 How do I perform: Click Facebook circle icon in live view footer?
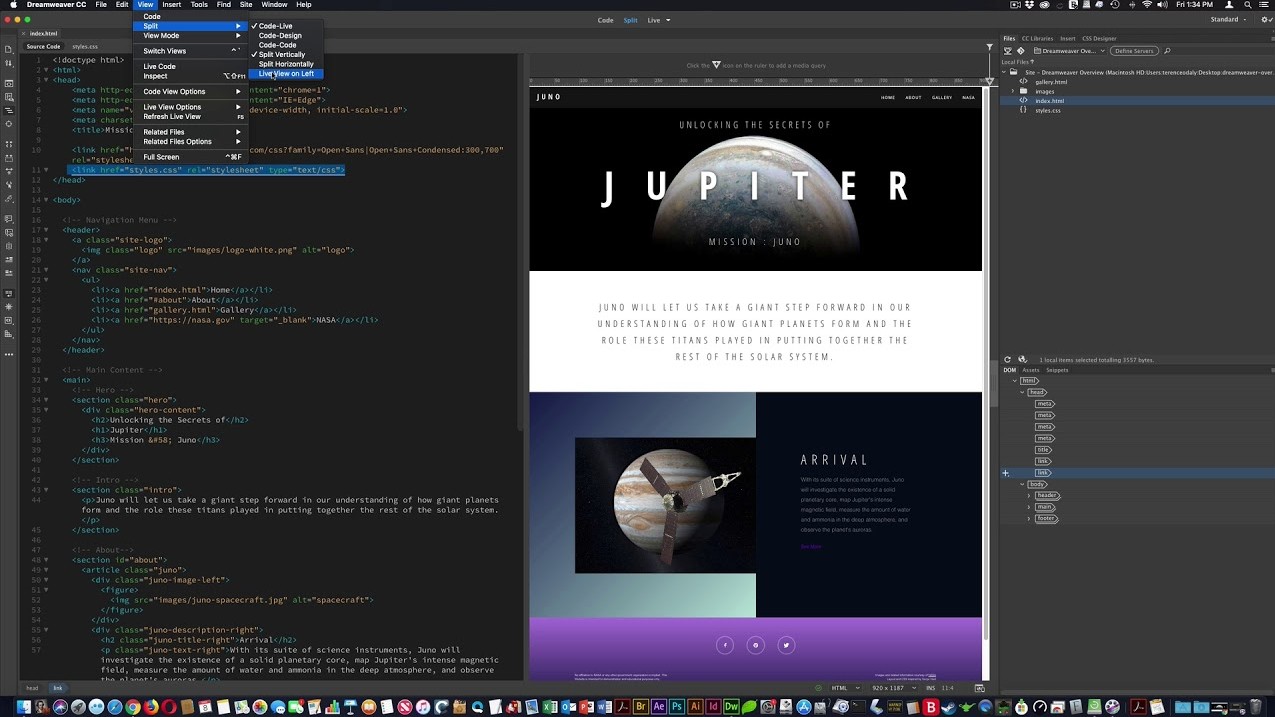725,645
